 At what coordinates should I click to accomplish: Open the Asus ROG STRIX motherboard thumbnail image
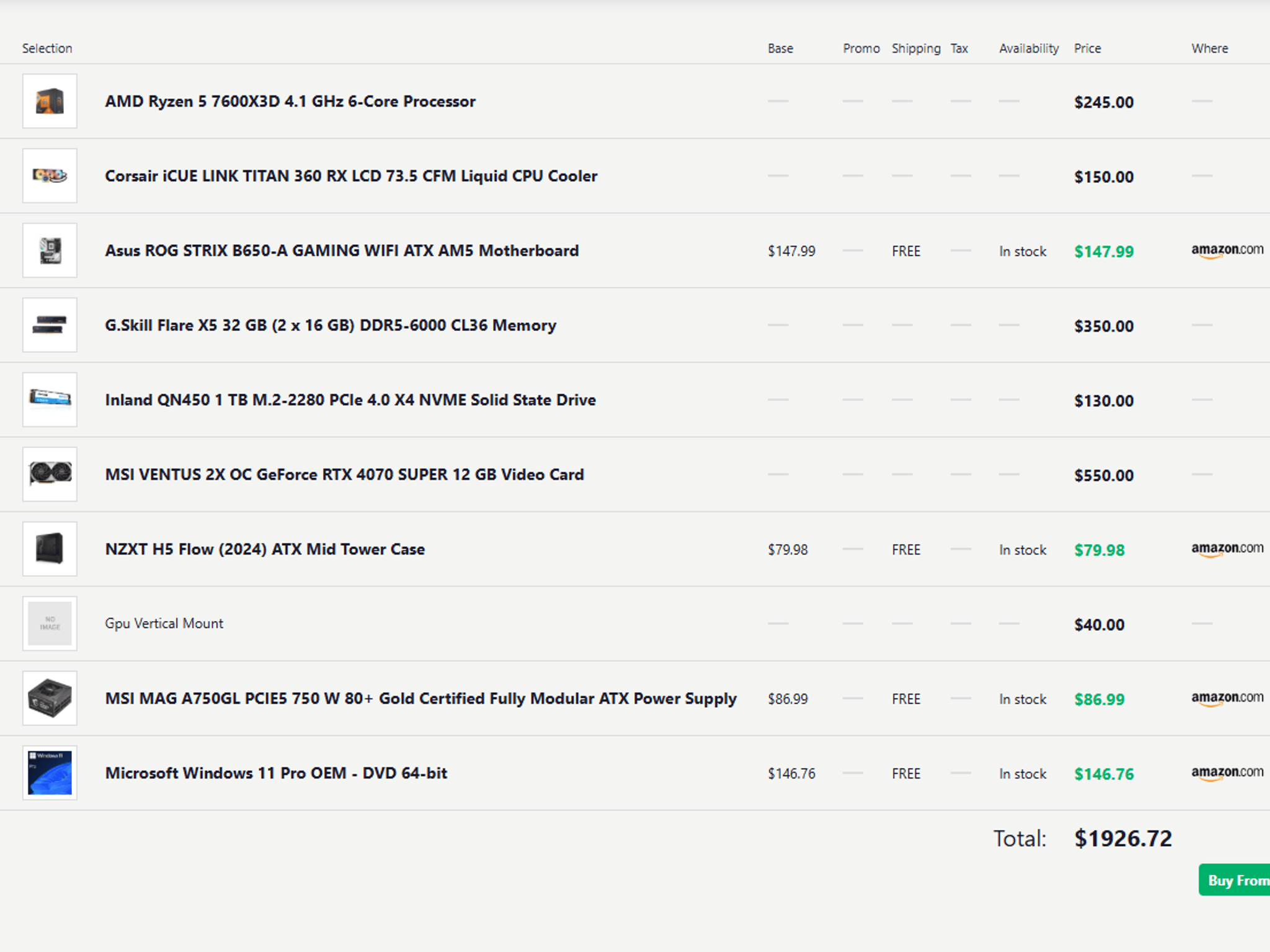coord(50,250)
